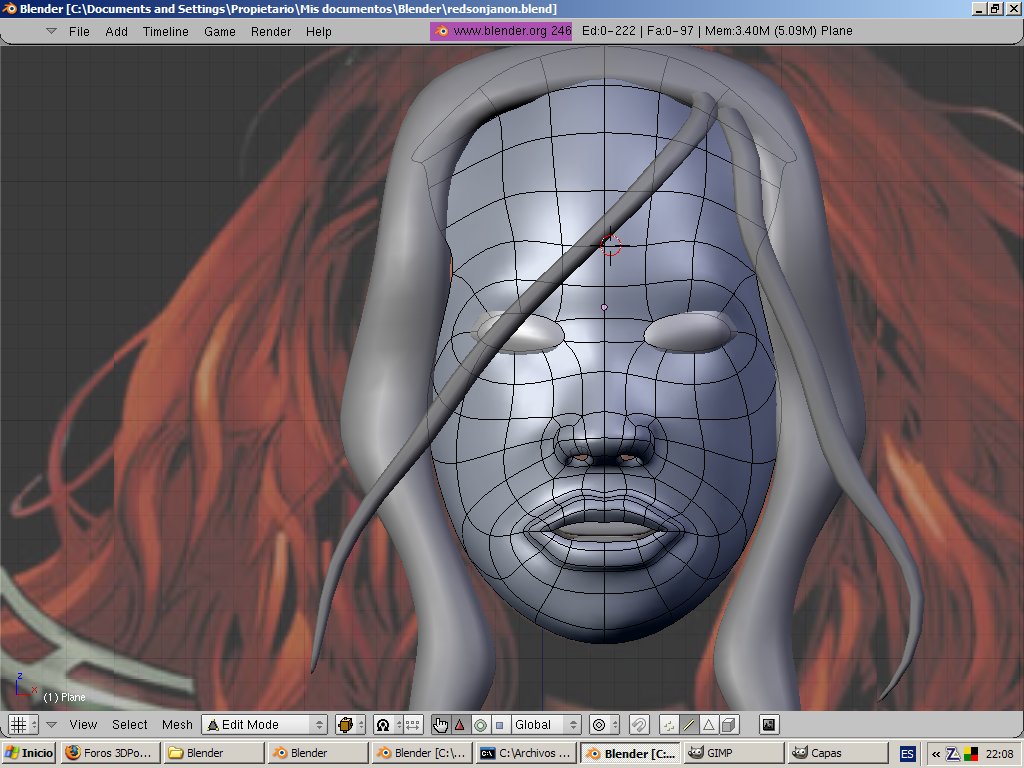Switch to edge select mode

(689, 724)
